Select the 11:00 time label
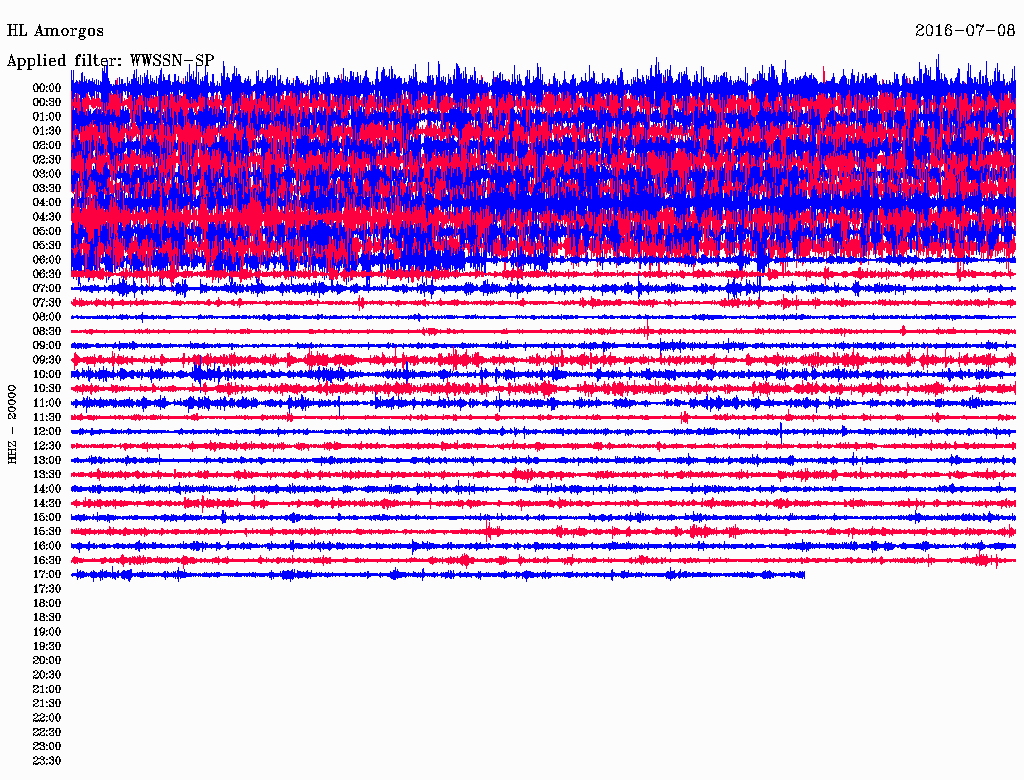The image size is (1024, 780). pos(47,402)
